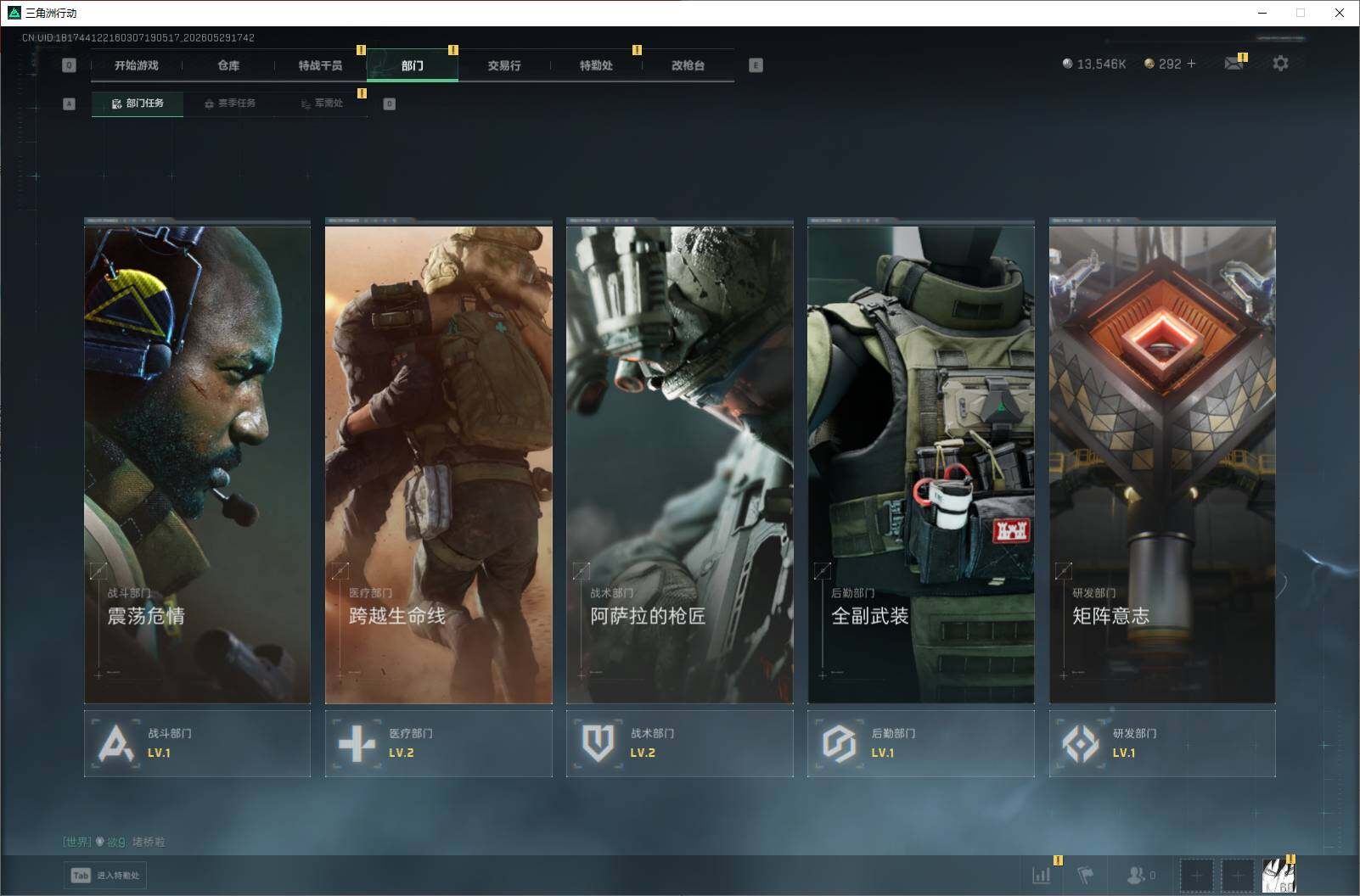Open the 军需处 sub-tab
Viewport: 1360px width, 896px height.
(322, 104)
